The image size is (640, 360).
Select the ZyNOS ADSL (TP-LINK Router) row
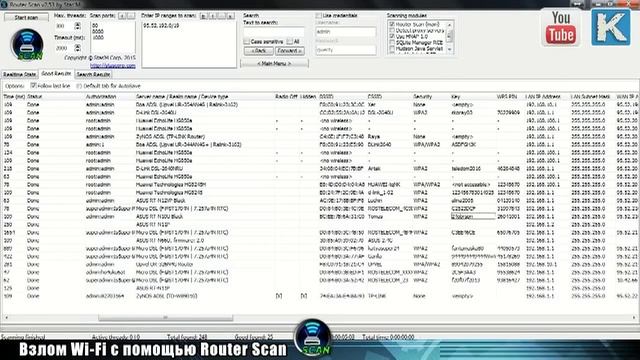(320, 137)
